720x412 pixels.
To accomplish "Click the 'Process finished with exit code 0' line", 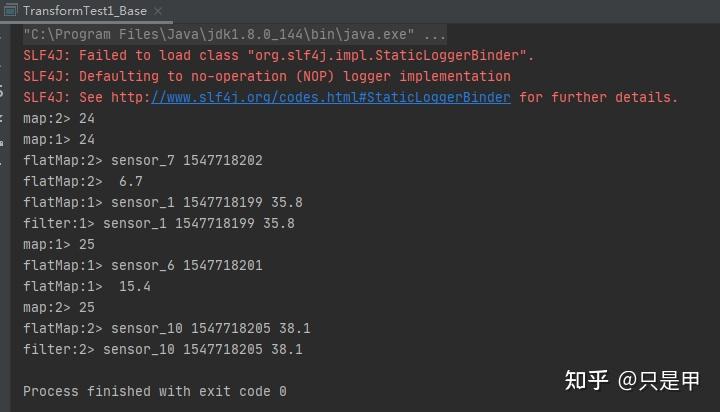I will pyautogui.click(x=155, y=391).
